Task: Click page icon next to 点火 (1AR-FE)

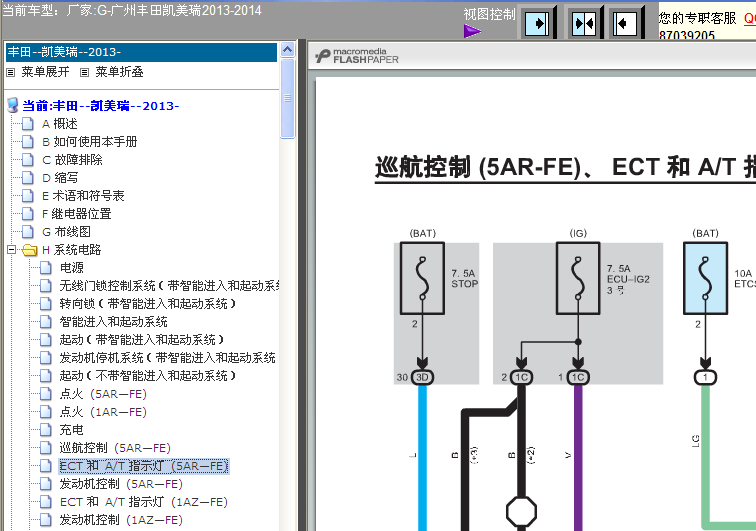Action: pos(46,412)
